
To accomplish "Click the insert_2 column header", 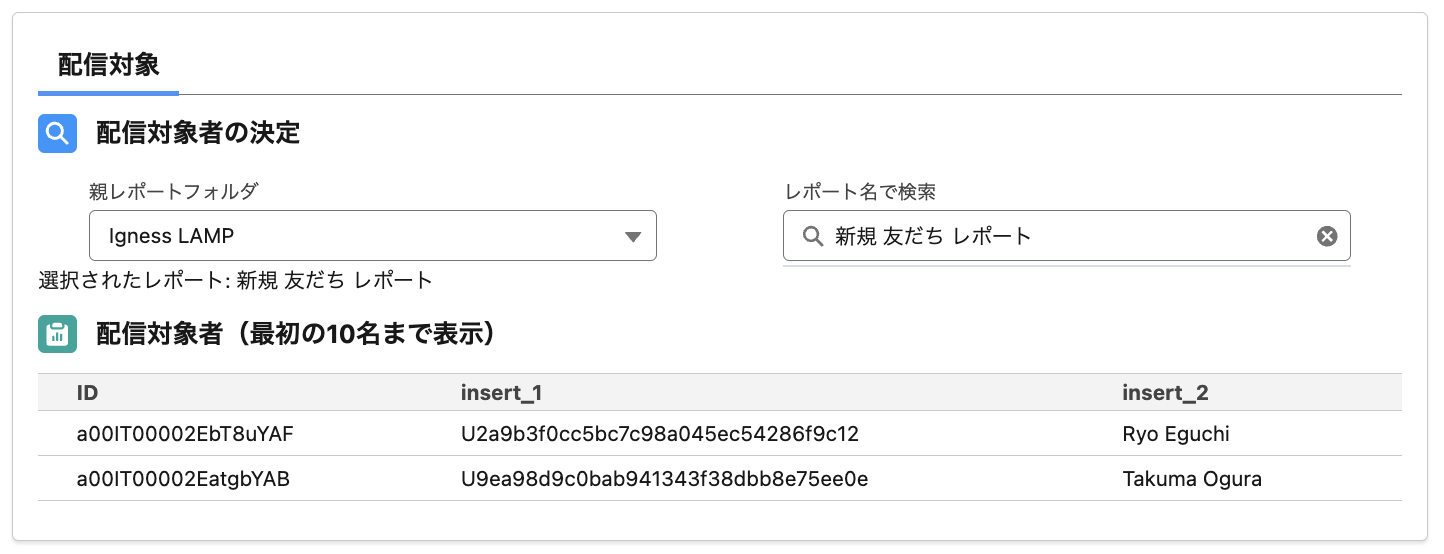I will [x=1165, y=393].
